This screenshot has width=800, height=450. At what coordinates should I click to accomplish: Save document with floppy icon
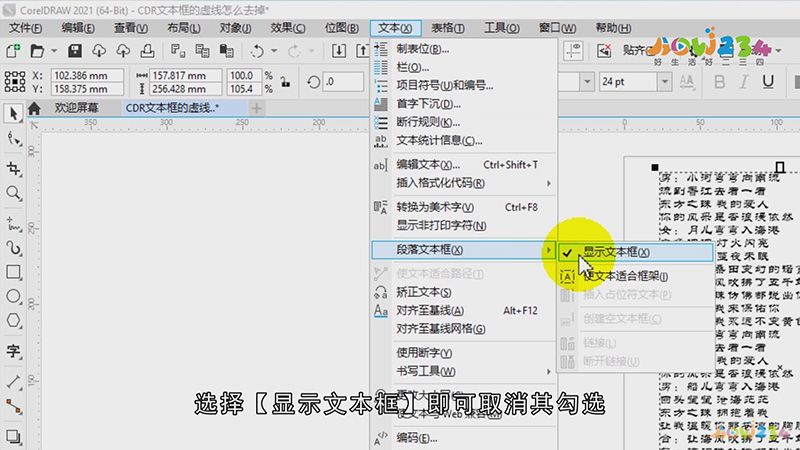(74, 51)
